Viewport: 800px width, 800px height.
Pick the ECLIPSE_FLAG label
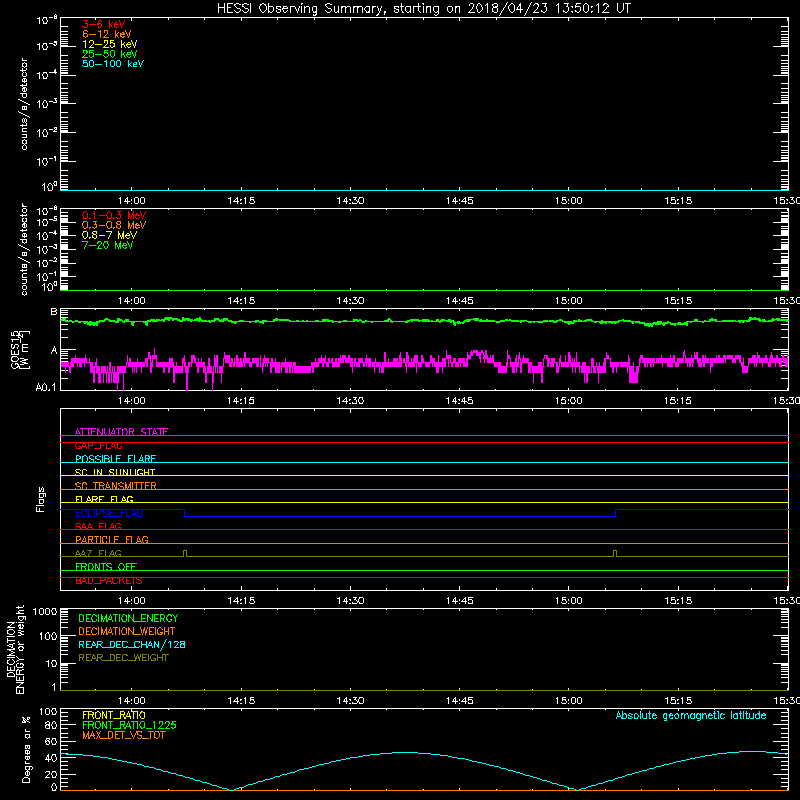click(x=109, y=513)
